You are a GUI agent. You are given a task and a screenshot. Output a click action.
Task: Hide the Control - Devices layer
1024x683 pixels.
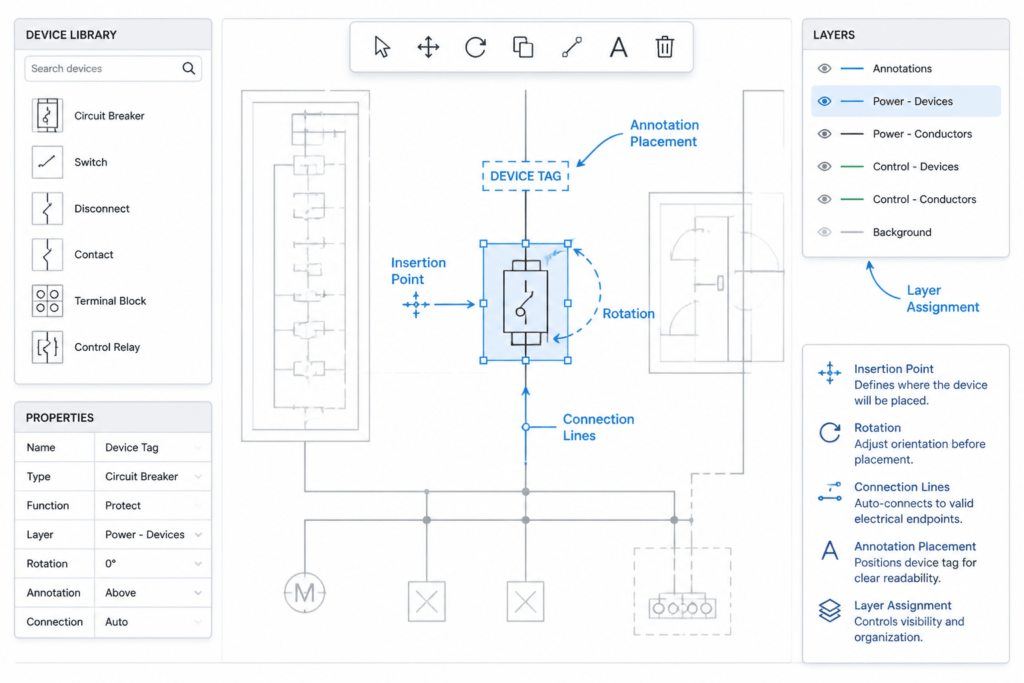point(824,167)
